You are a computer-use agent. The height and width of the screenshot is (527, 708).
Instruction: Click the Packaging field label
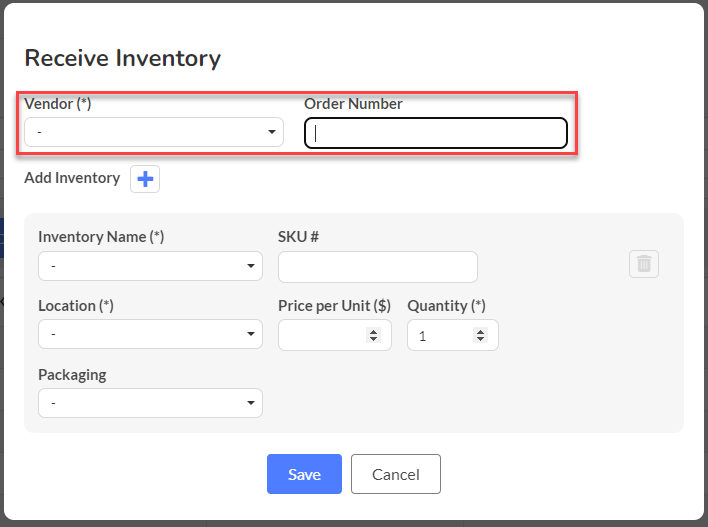72,375
